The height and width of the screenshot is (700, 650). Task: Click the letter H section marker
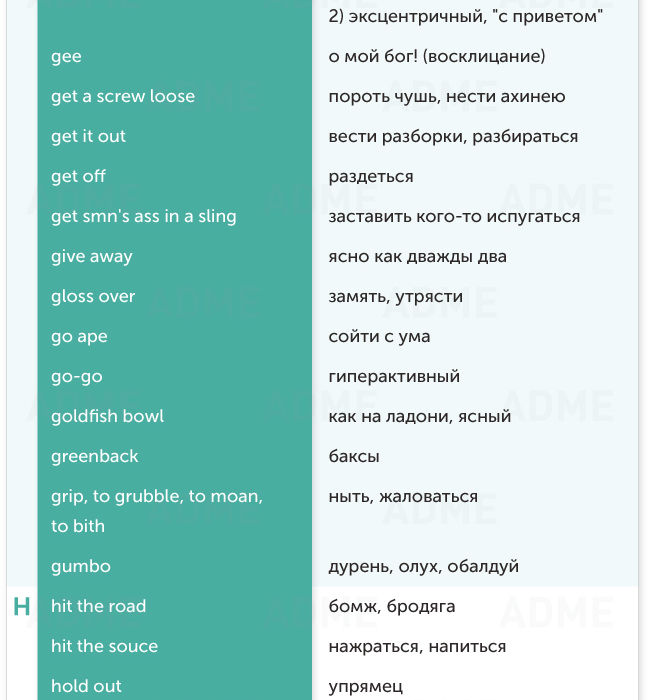21,607
